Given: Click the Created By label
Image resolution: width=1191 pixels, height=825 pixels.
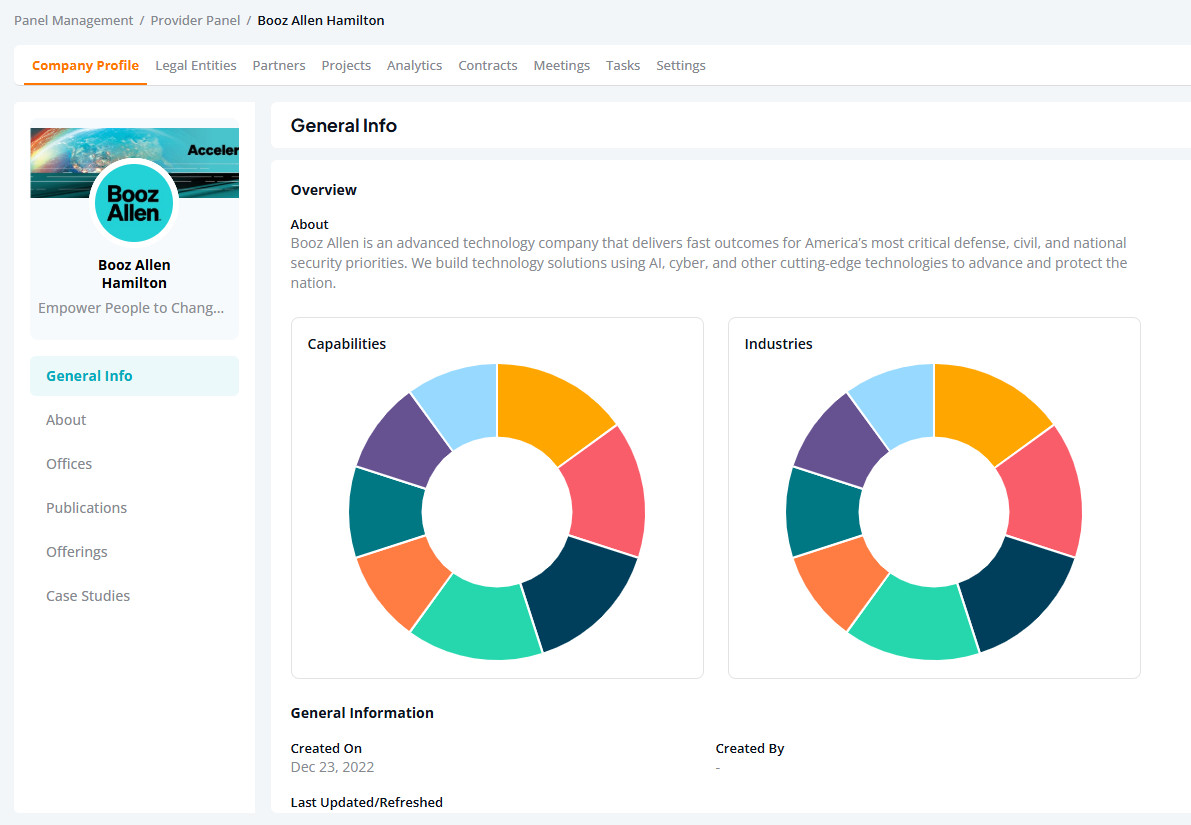Looking at the screenshot, I should (x=750, y=748).
